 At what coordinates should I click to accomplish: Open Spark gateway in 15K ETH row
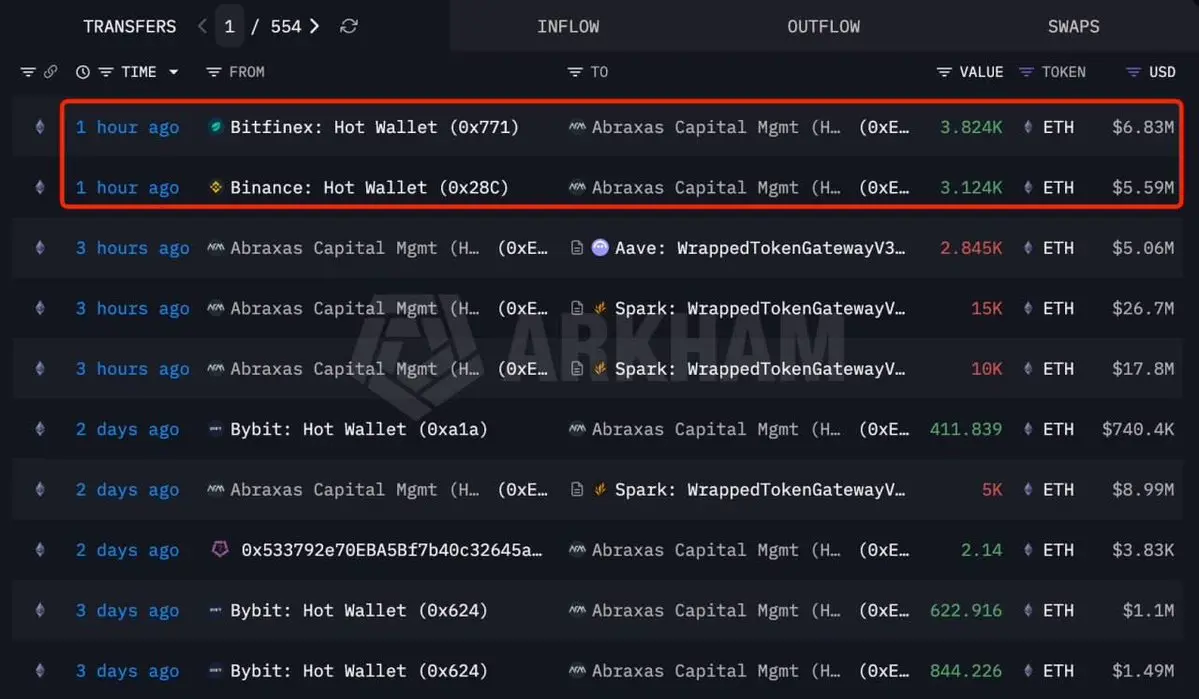click(760, 308)
